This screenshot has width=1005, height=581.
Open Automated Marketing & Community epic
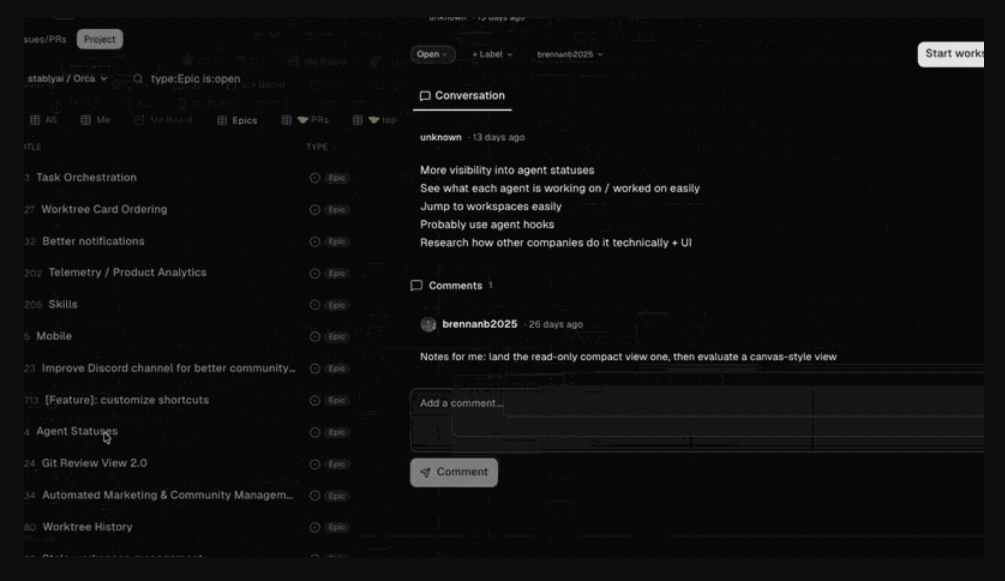[167, 495]
